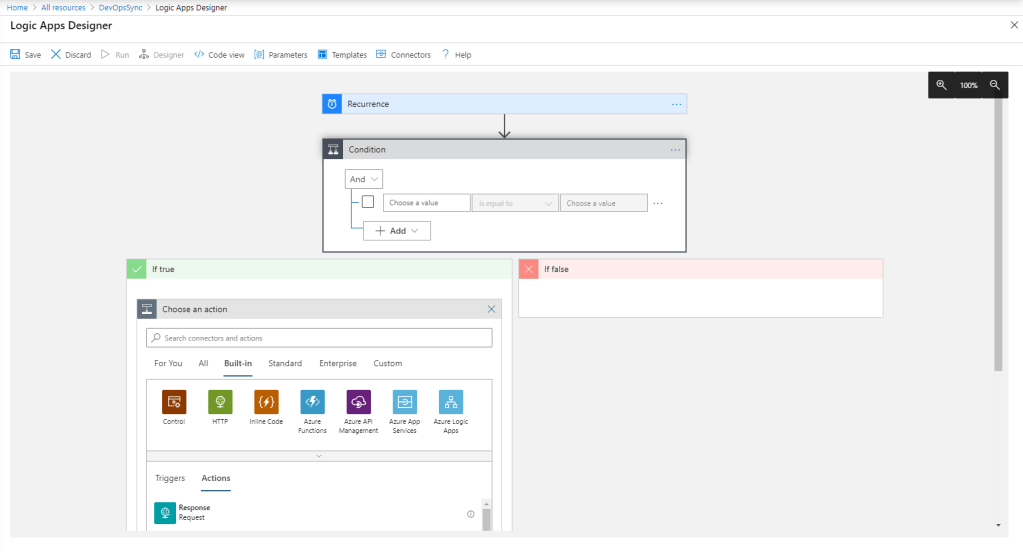
Task: Switch to the Standard connectors tab
Action: tap(285, 363)
